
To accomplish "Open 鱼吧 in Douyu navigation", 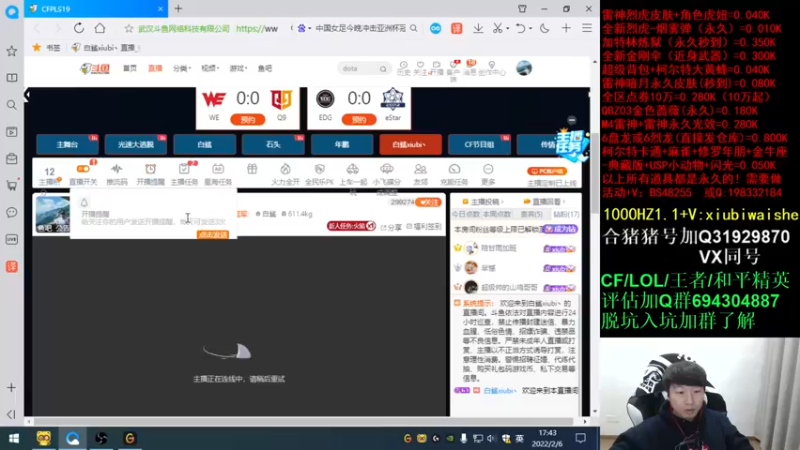I will (265, 68).
